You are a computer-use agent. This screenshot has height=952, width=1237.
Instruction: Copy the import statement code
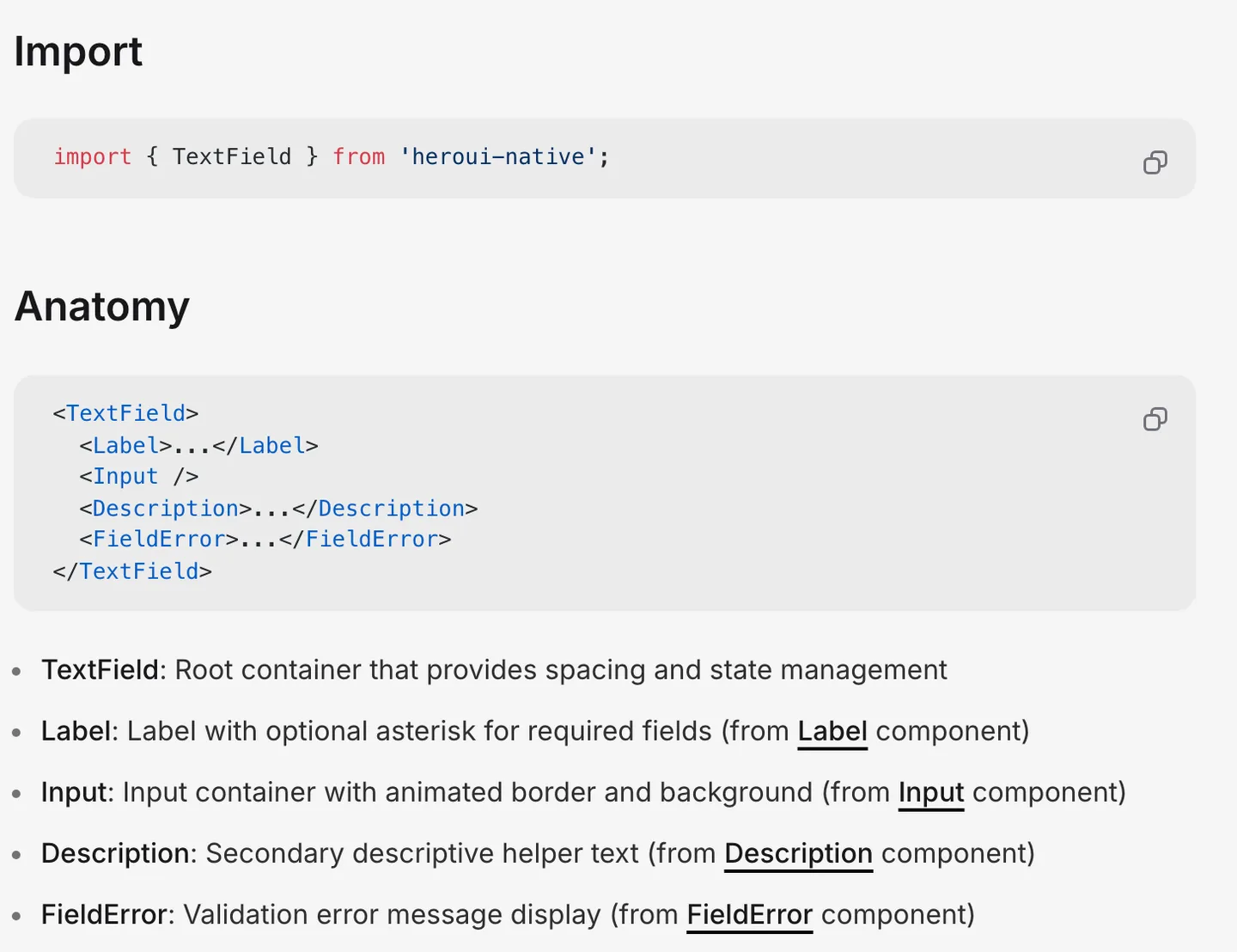pos(1155,162)
